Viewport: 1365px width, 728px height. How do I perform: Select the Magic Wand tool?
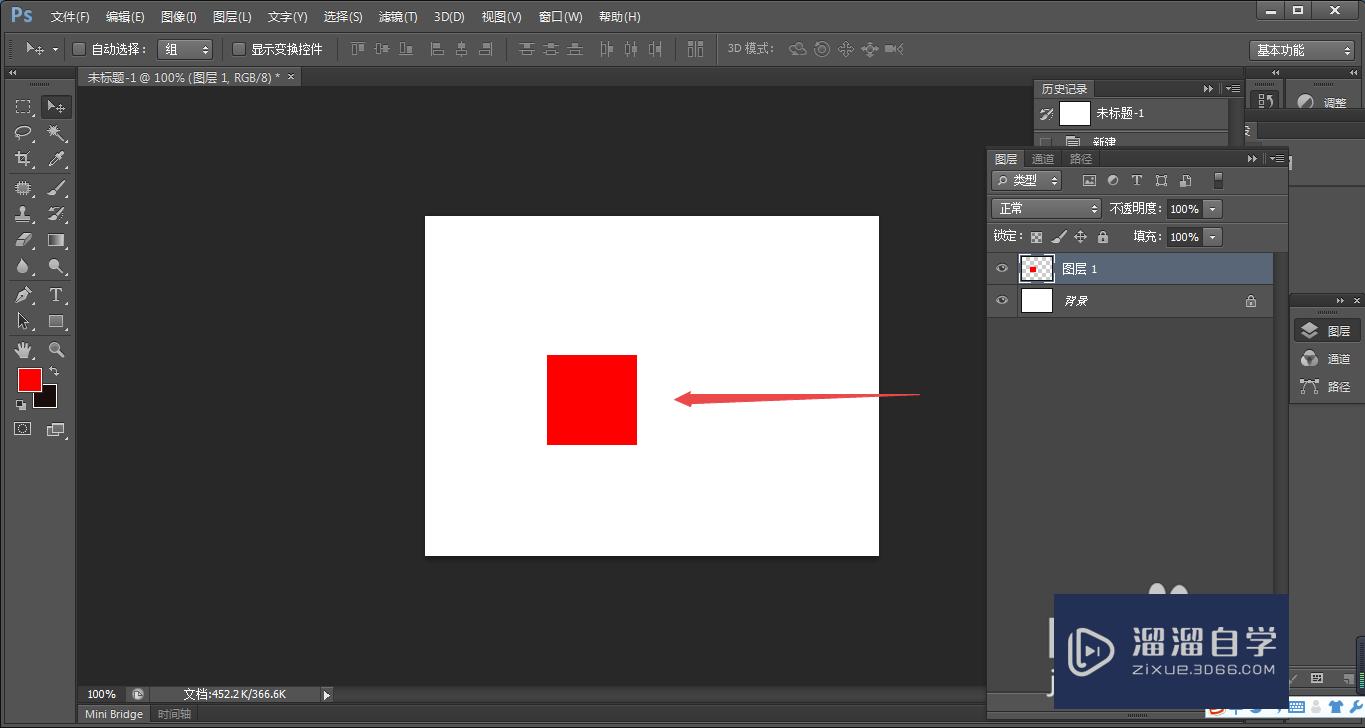tap(56, 133)
